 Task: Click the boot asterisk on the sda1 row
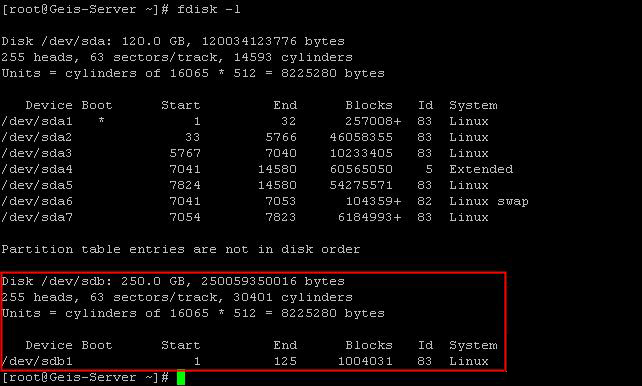point(101,120)
